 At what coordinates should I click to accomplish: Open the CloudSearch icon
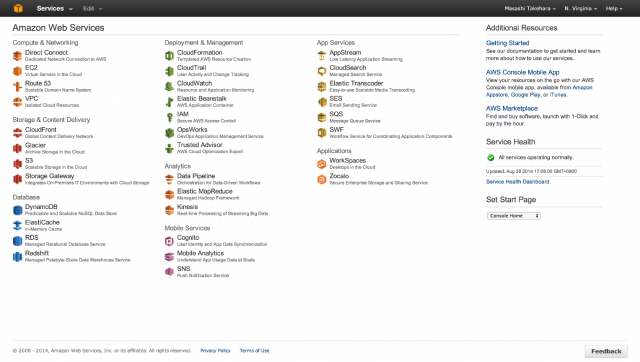tap(322, 71)
